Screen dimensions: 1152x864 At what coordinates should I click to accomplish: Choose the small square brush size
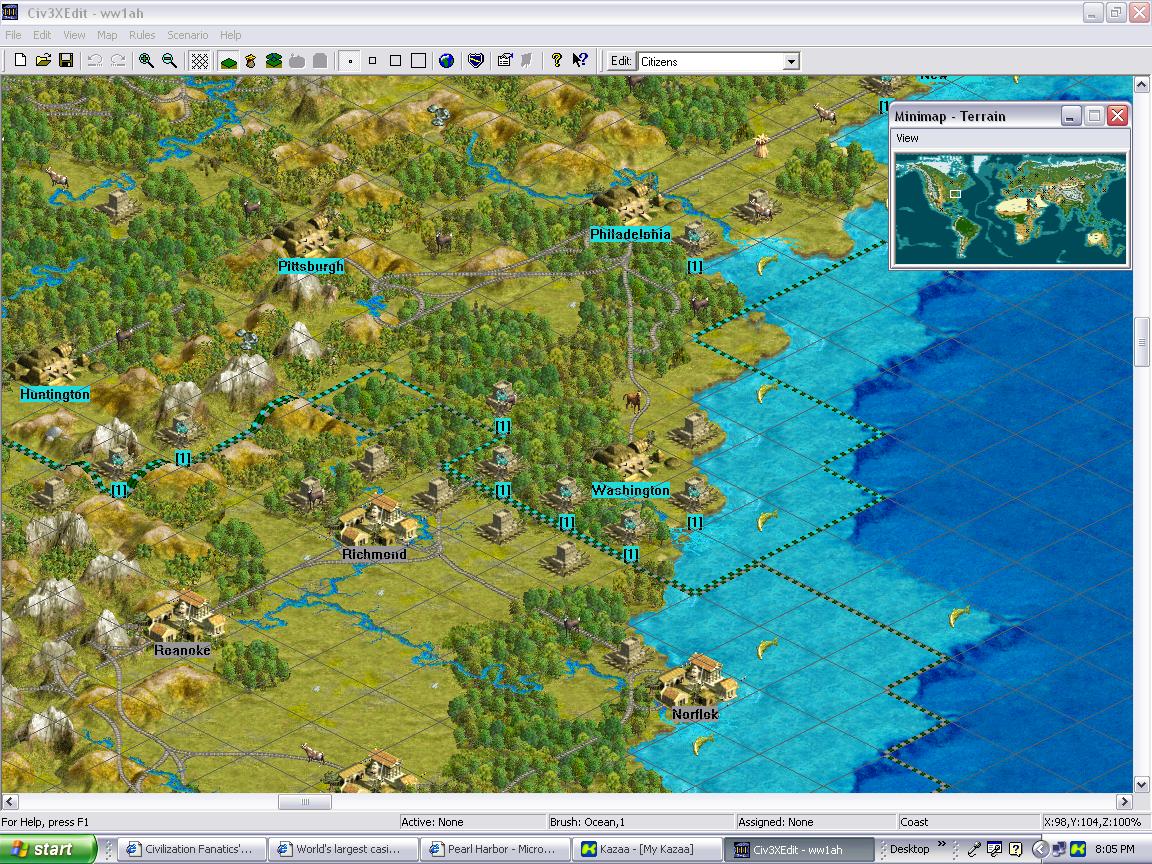pyautogui.click(x=372, y=61)
